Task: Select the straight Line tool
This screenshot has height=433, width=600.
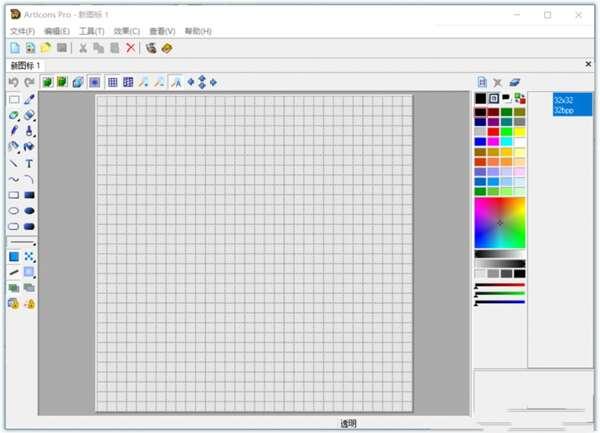Action: pyautogui.click(x=14, y=163)
